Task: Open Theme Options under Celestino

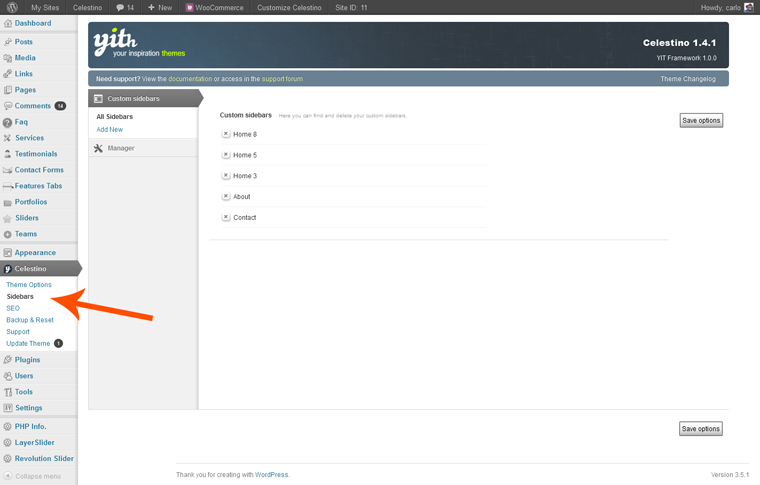Action: pos(29,285)
